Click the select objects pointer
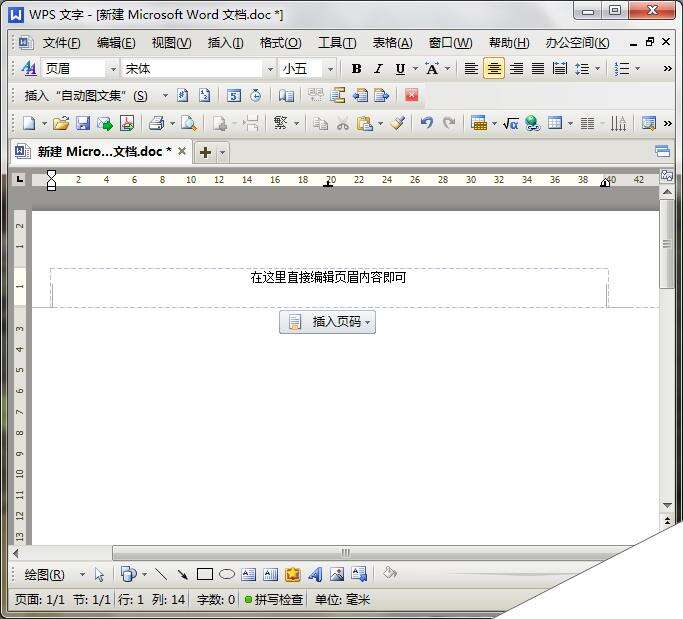Viewport: 683px width, 619px height. [99, 575]
